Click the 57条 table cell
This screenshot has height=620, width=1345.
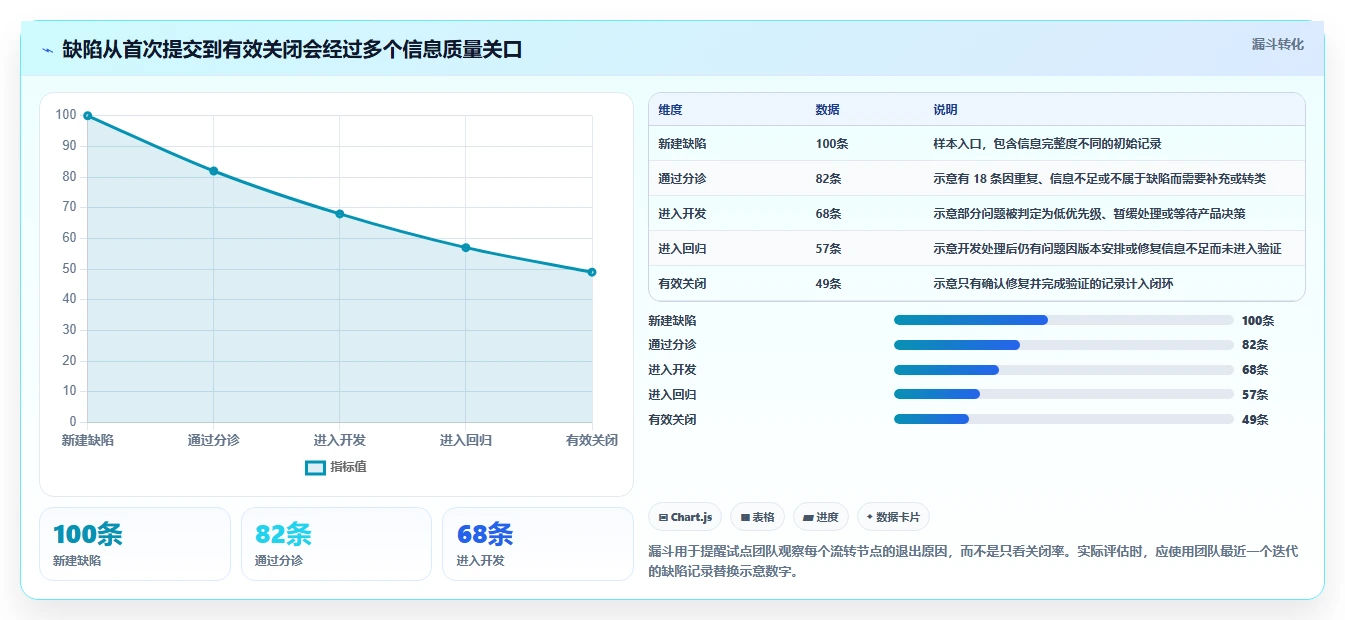coord(829,249)
